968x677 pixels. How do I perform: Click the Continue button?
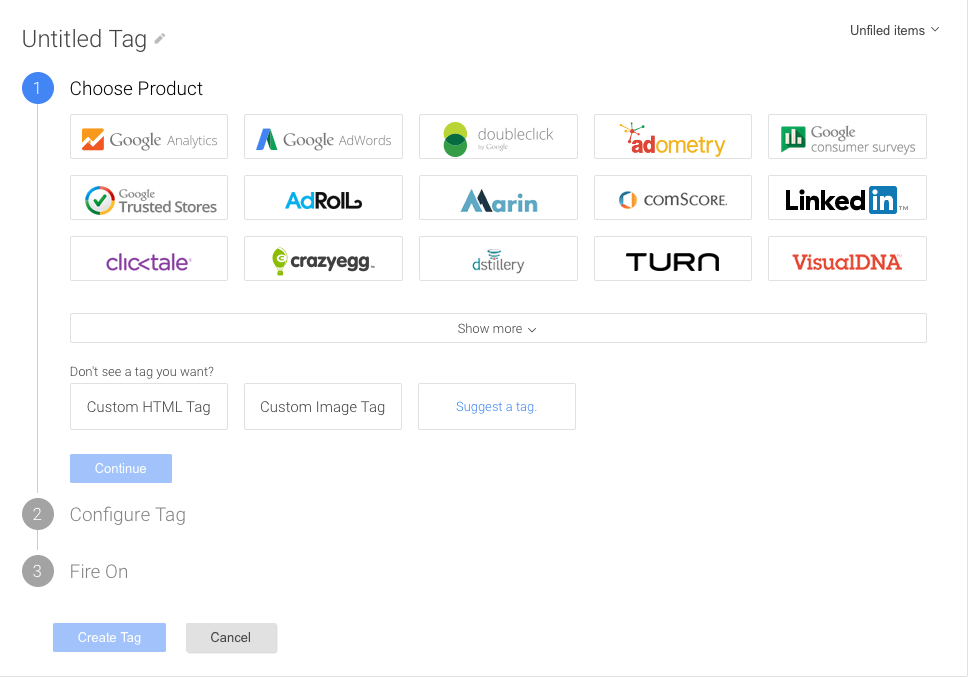(x=121, y=468)
